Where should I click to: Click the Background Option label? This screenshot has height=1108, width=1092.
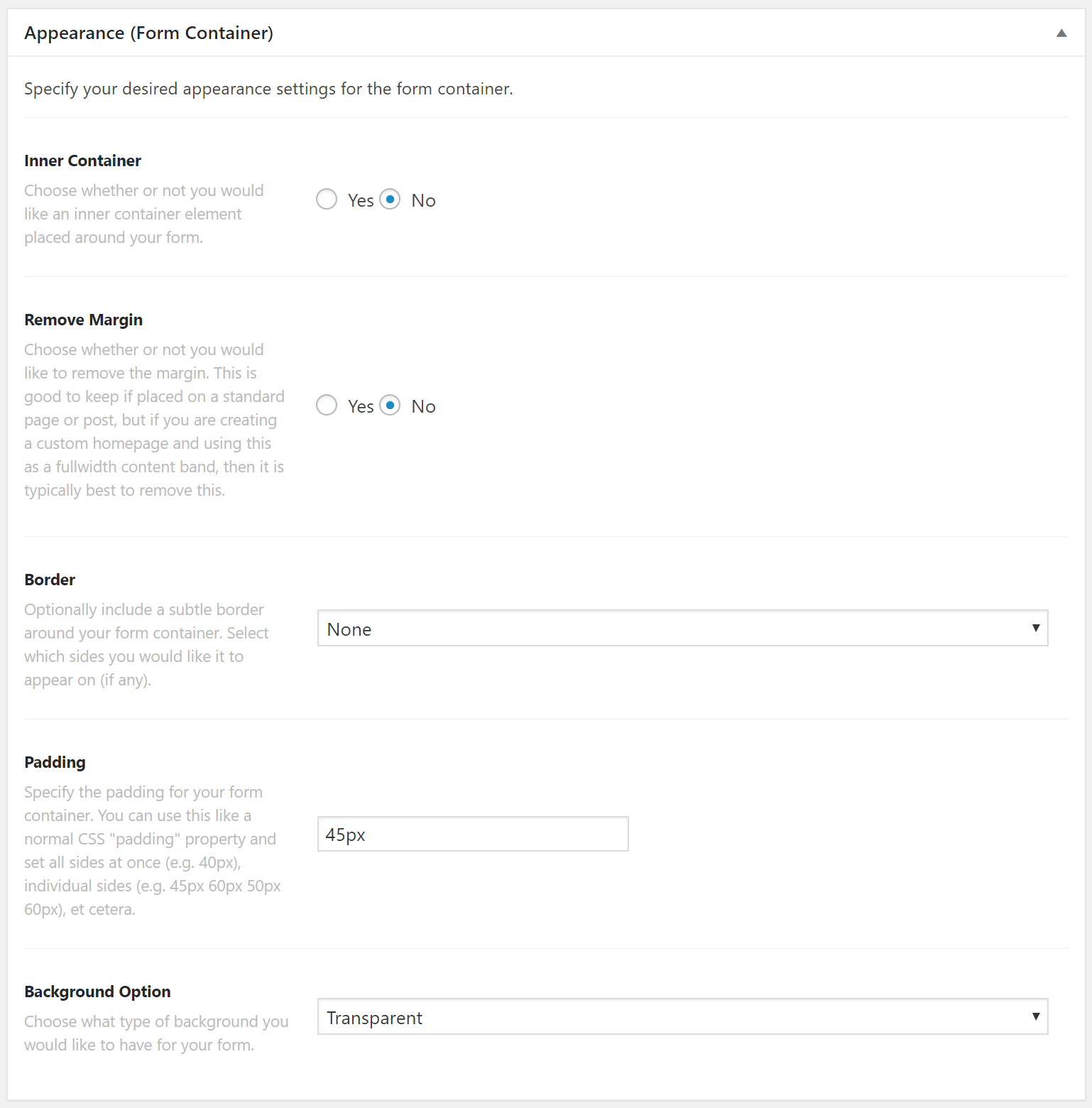coord(97,992)
